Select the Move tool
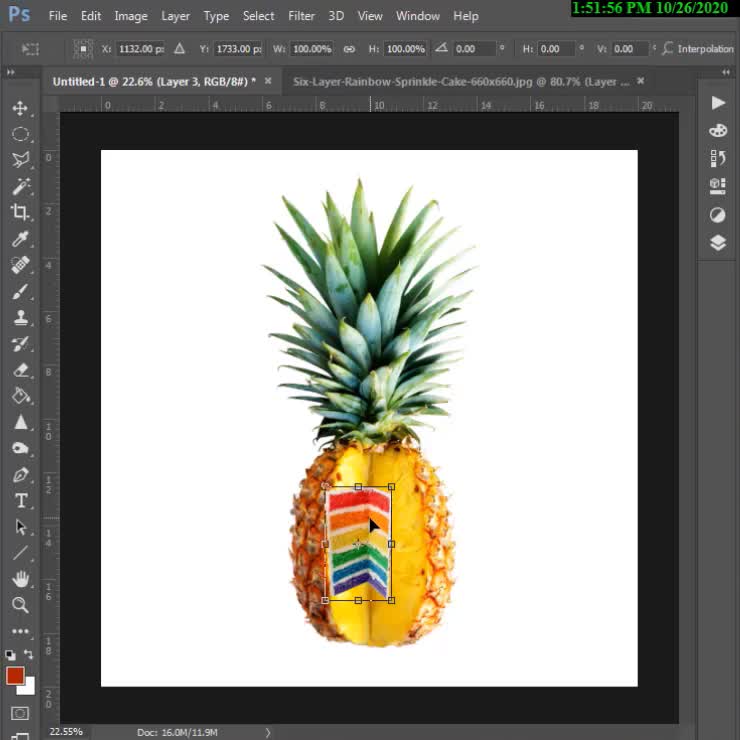Image resolution: width=740 pixels, height=740 pixels. point(20,108)
